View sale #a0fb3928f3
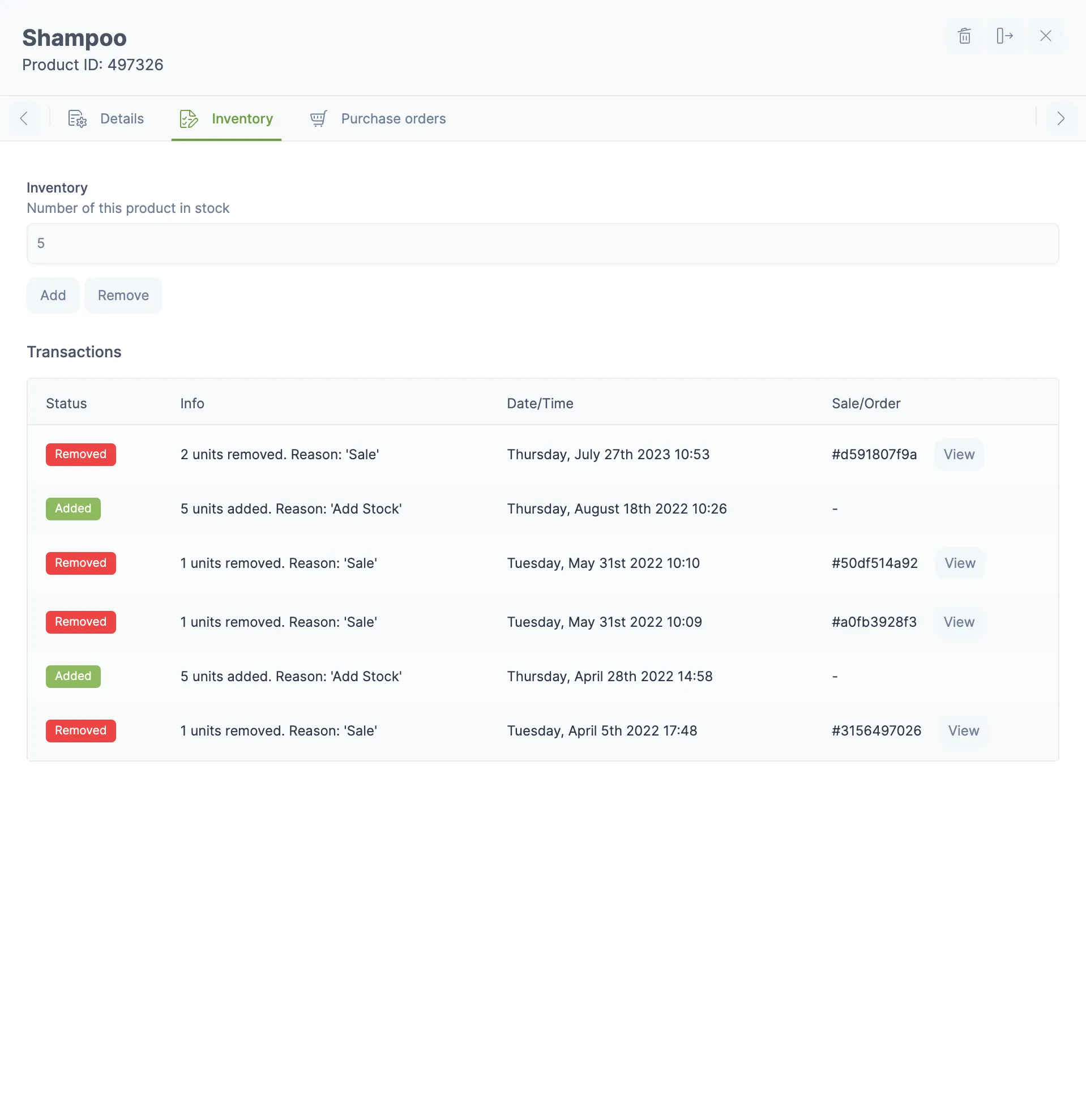The width and height of the screenshot is (1086, 1120). pyautogui.click(x=959, y=622)
